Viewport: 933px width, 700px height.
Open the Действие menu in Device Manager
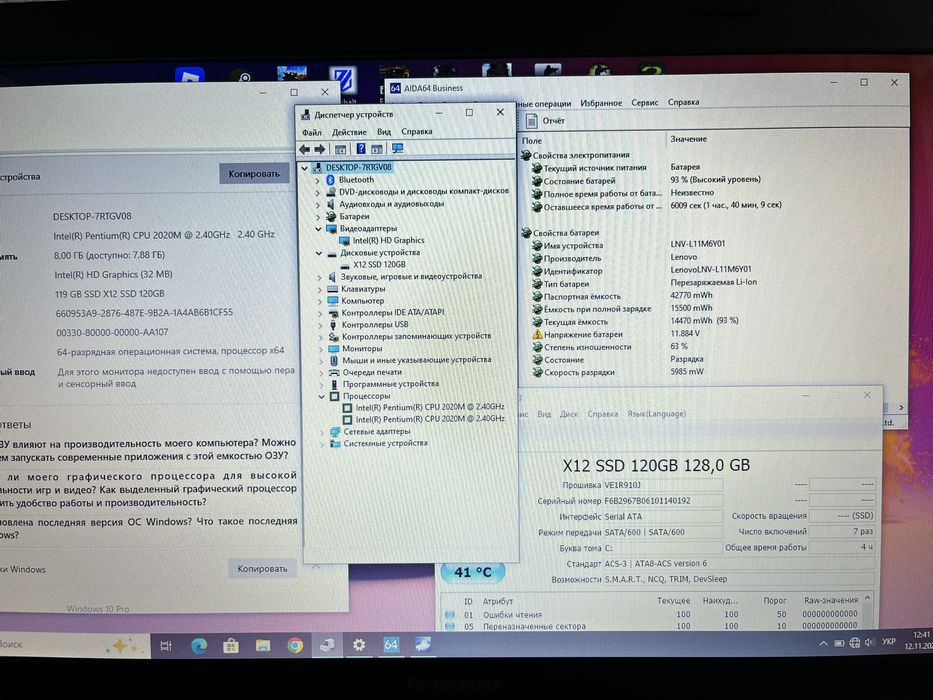point(349,132)
